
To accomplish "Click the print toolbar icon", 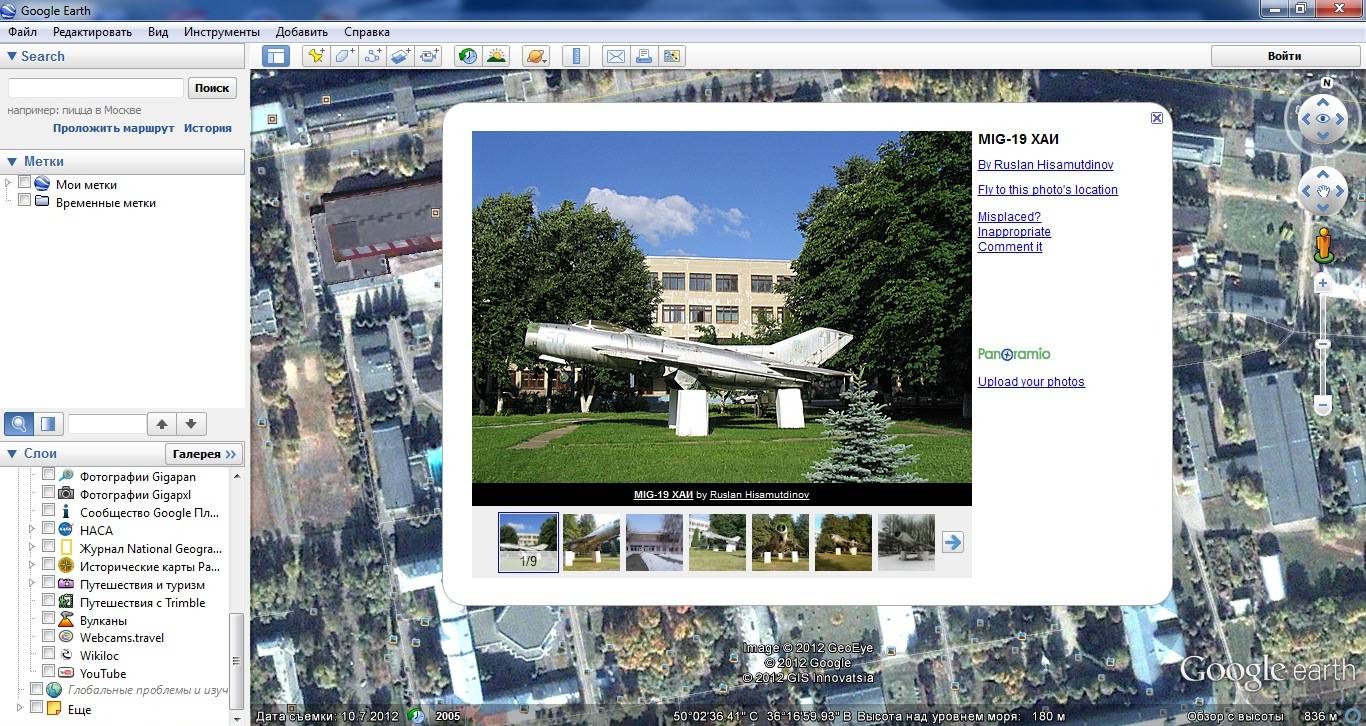I will point(644,56).
